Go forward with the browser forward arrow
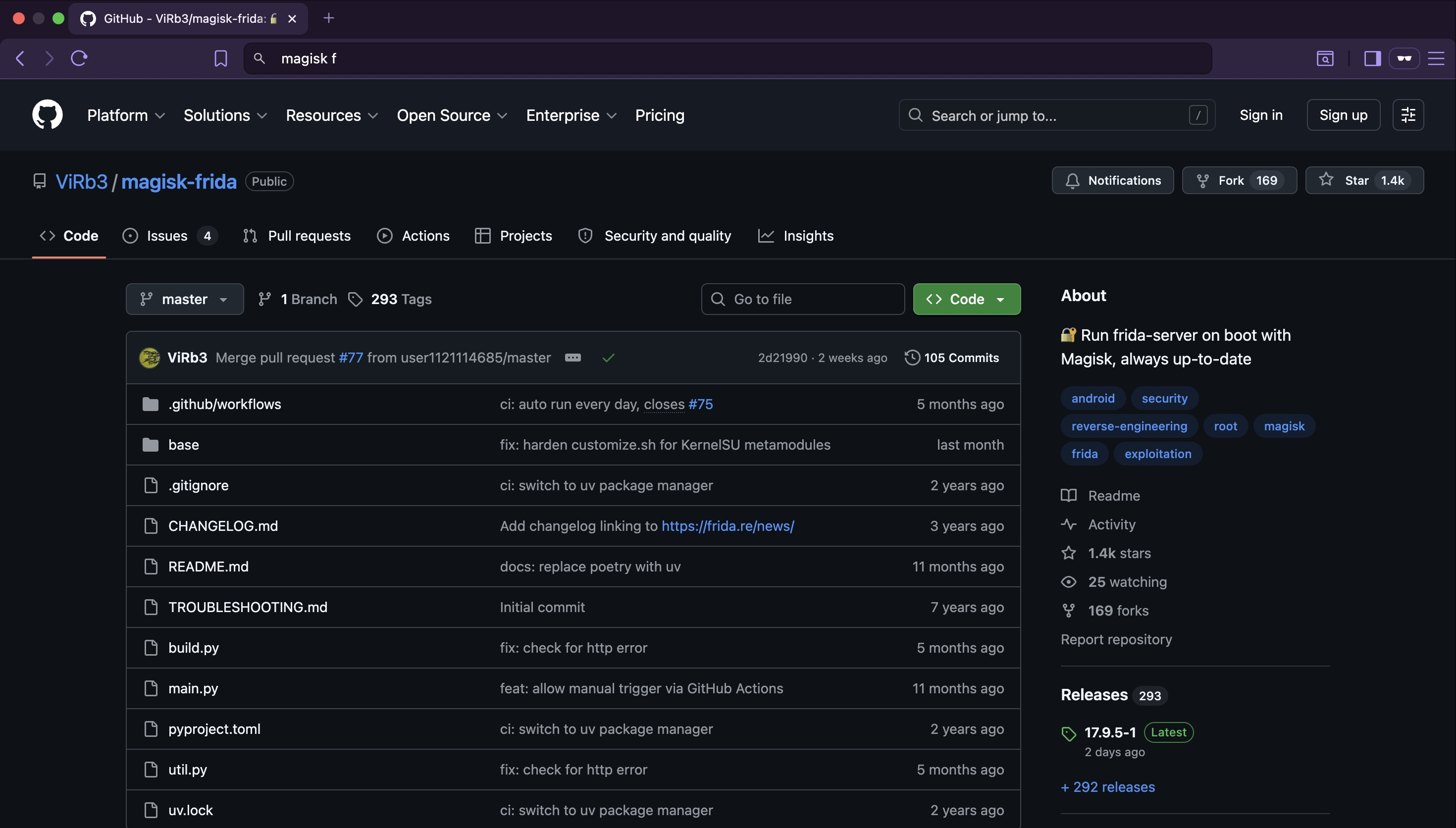 pos(50,58)
